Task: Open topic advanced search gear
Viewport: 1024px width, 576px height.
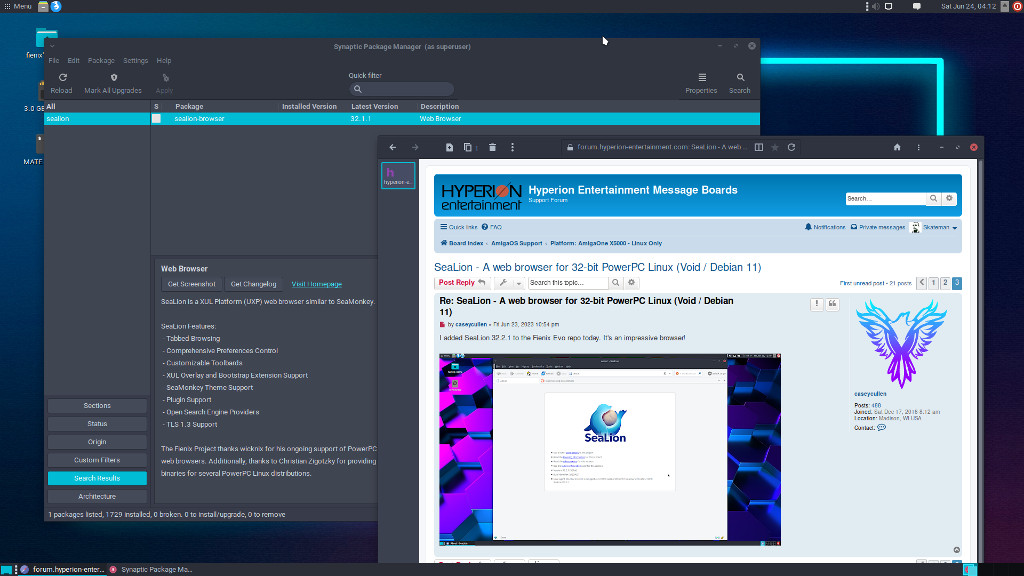Action: click(x=632, y=283)
